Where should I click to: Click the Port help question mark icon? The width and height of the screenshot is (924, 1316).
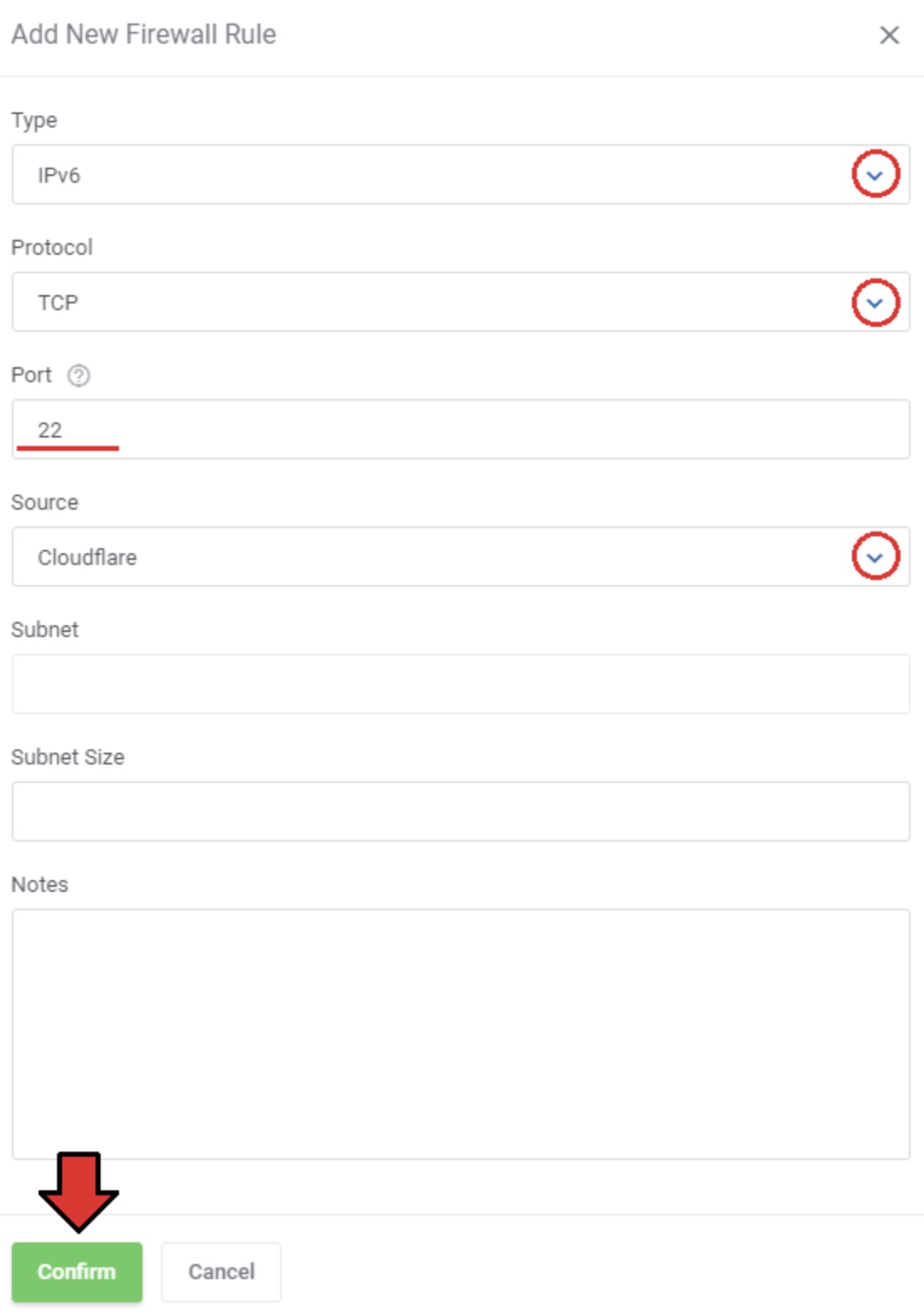click(x=79, y=376)
